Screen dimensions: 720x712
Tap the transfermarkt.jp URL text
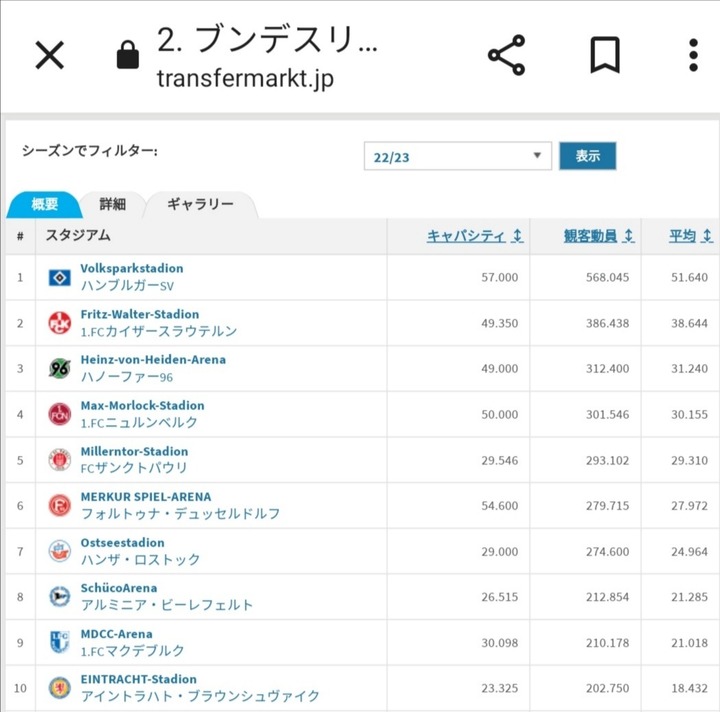click(245, 78)
